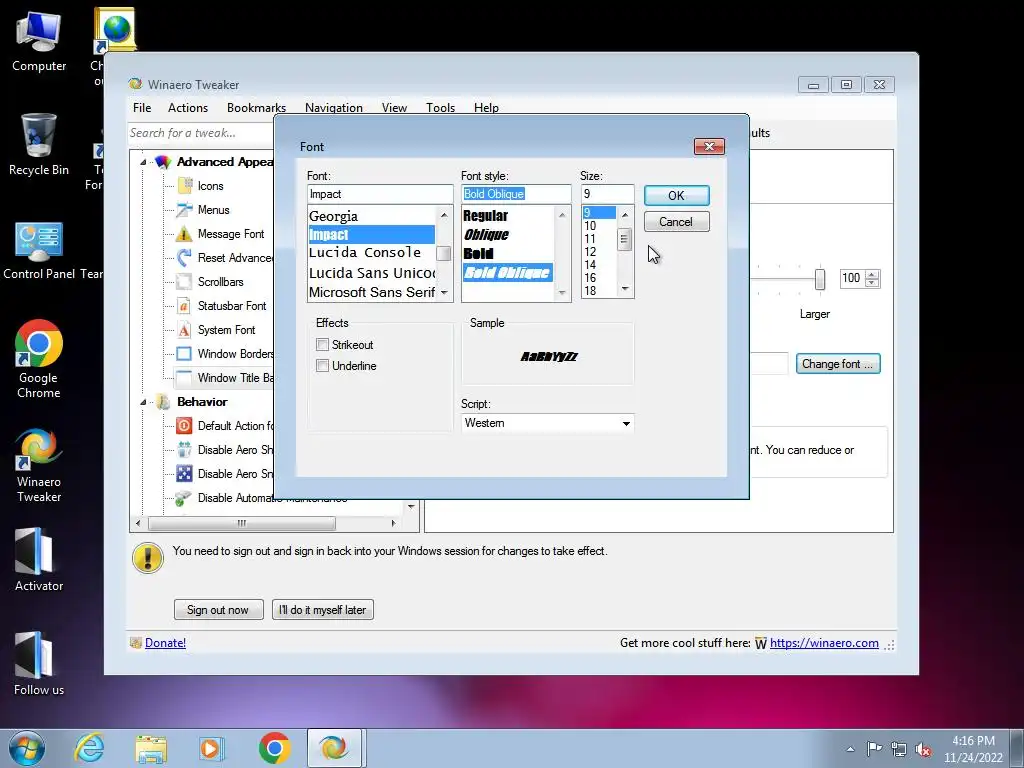1024x768 pixels.
Task: Click the Disable Automatic Maintenance icon
Action: [x=183, y=498]
